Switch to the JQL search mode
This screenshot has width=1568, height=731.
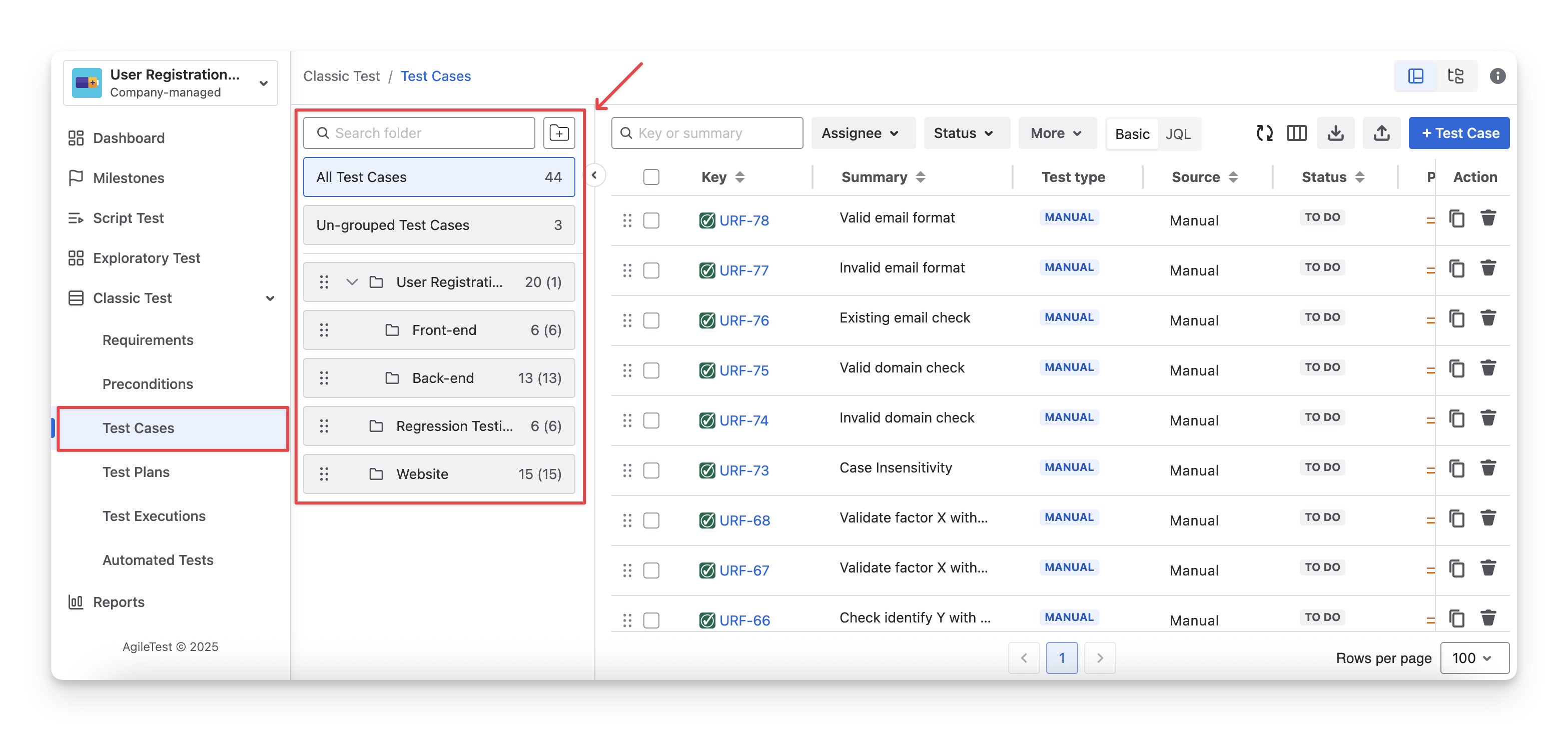tap(1177, 134)
